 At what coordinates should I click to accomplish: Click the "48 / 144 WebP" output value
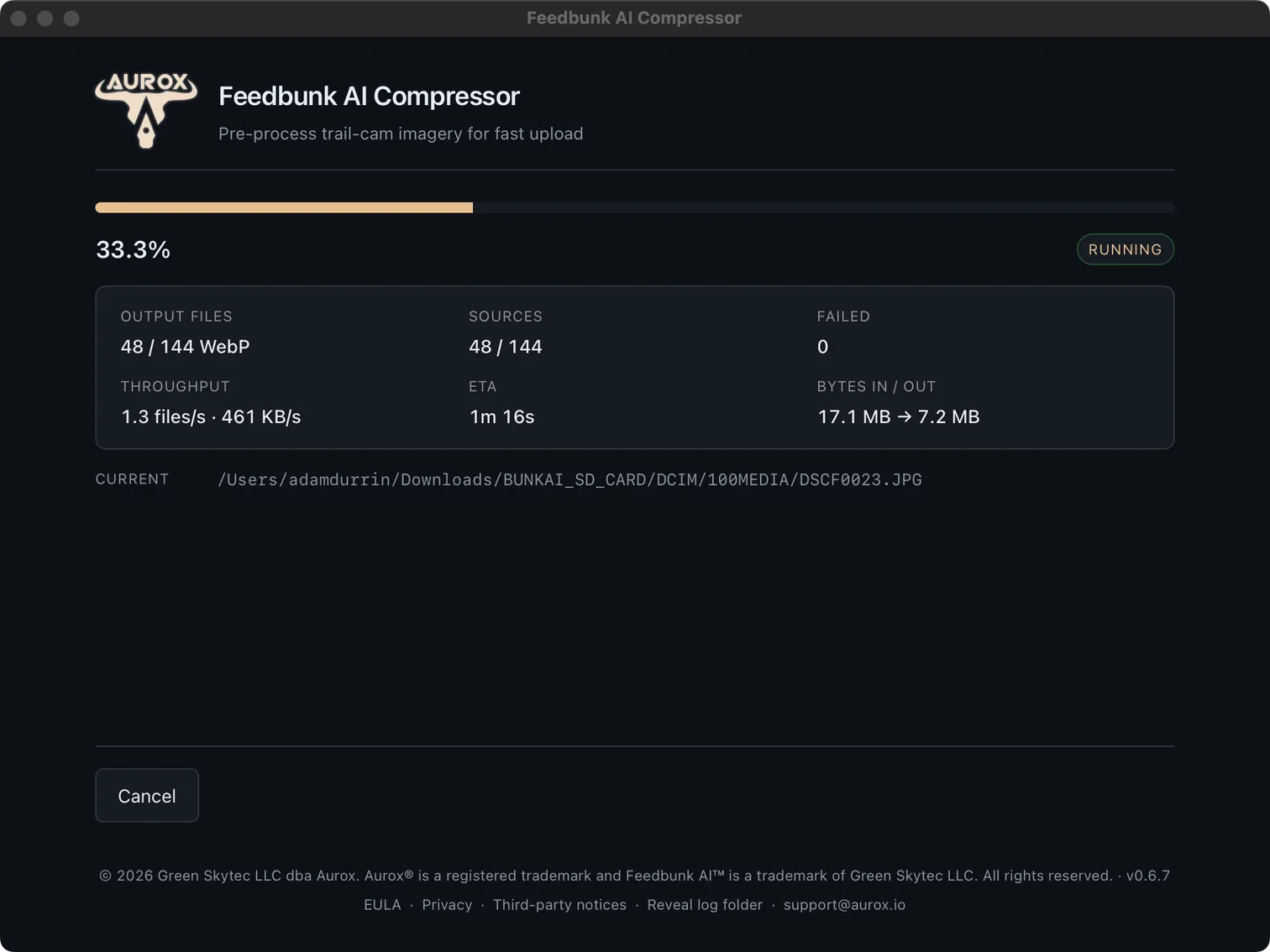[185, 347]
